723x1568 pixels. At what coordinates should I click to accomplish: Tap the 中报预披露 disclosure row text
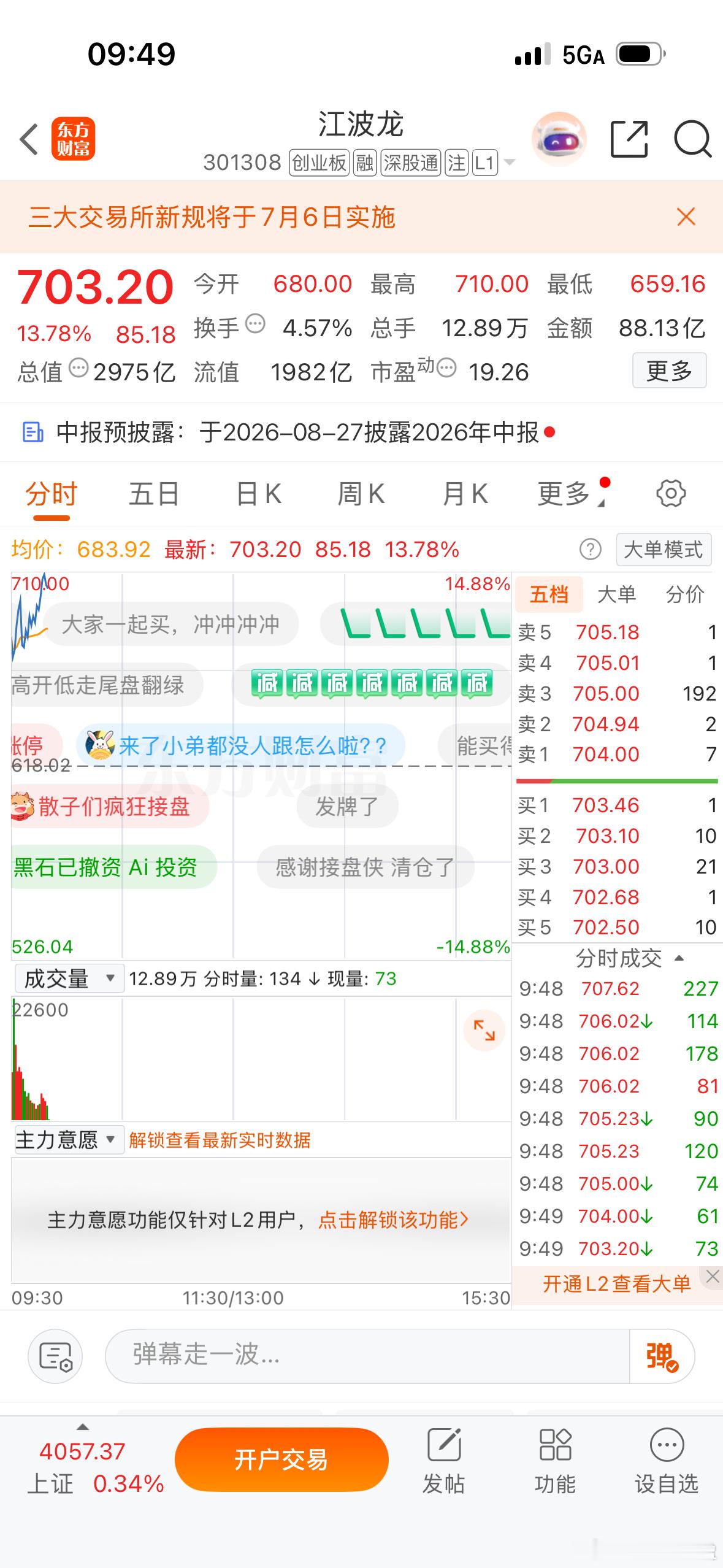click(297, 432)
